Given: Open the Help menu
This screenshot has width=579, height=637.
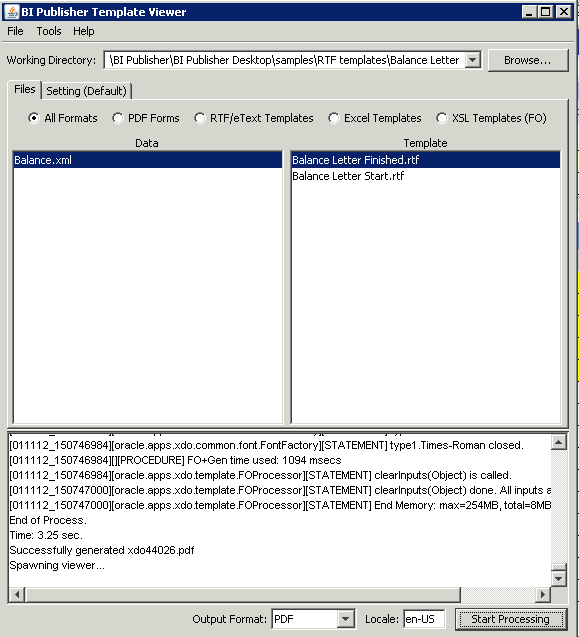Looking at the screenshot, I should [84, 31].
